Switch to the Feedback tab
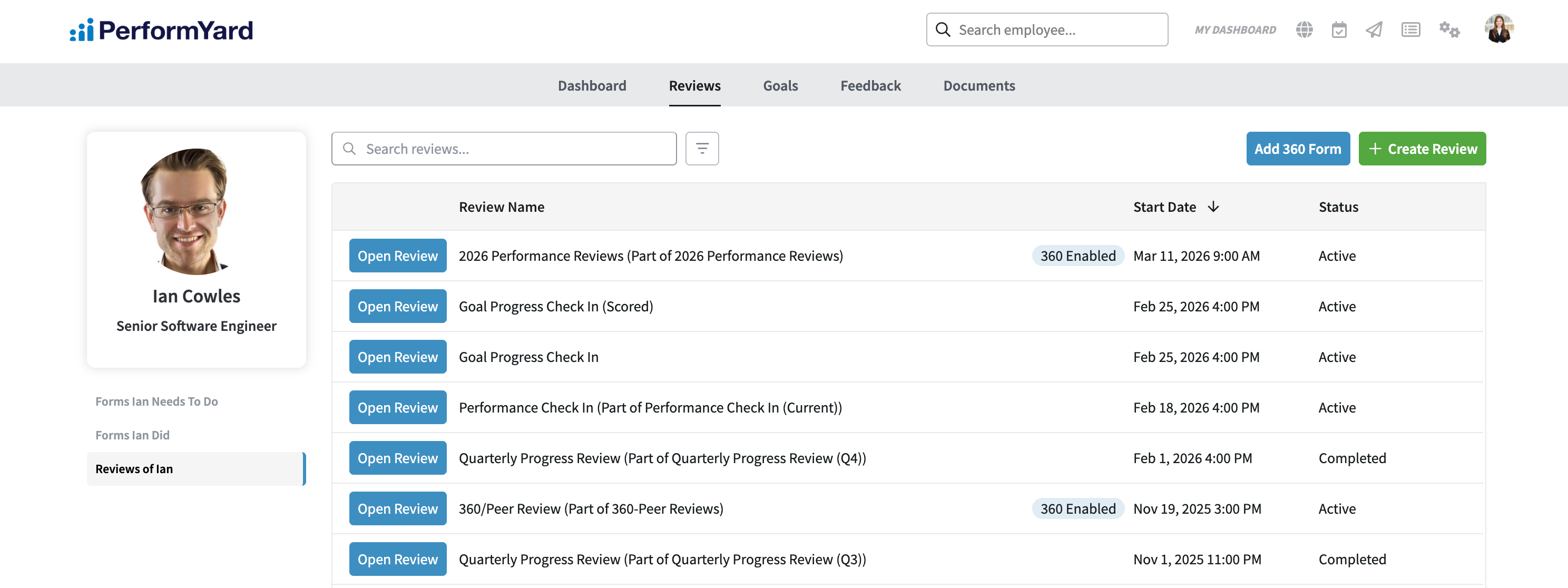 [870, 86]
